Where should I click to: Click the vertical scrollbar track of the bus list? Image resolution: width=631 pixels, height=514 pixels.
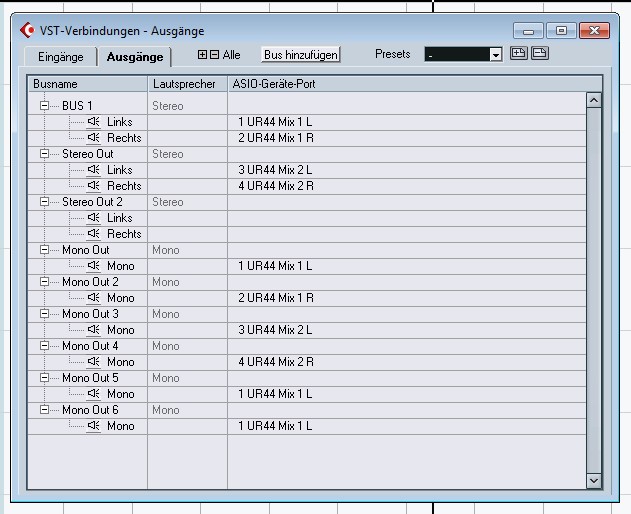(x=594, y=290)
